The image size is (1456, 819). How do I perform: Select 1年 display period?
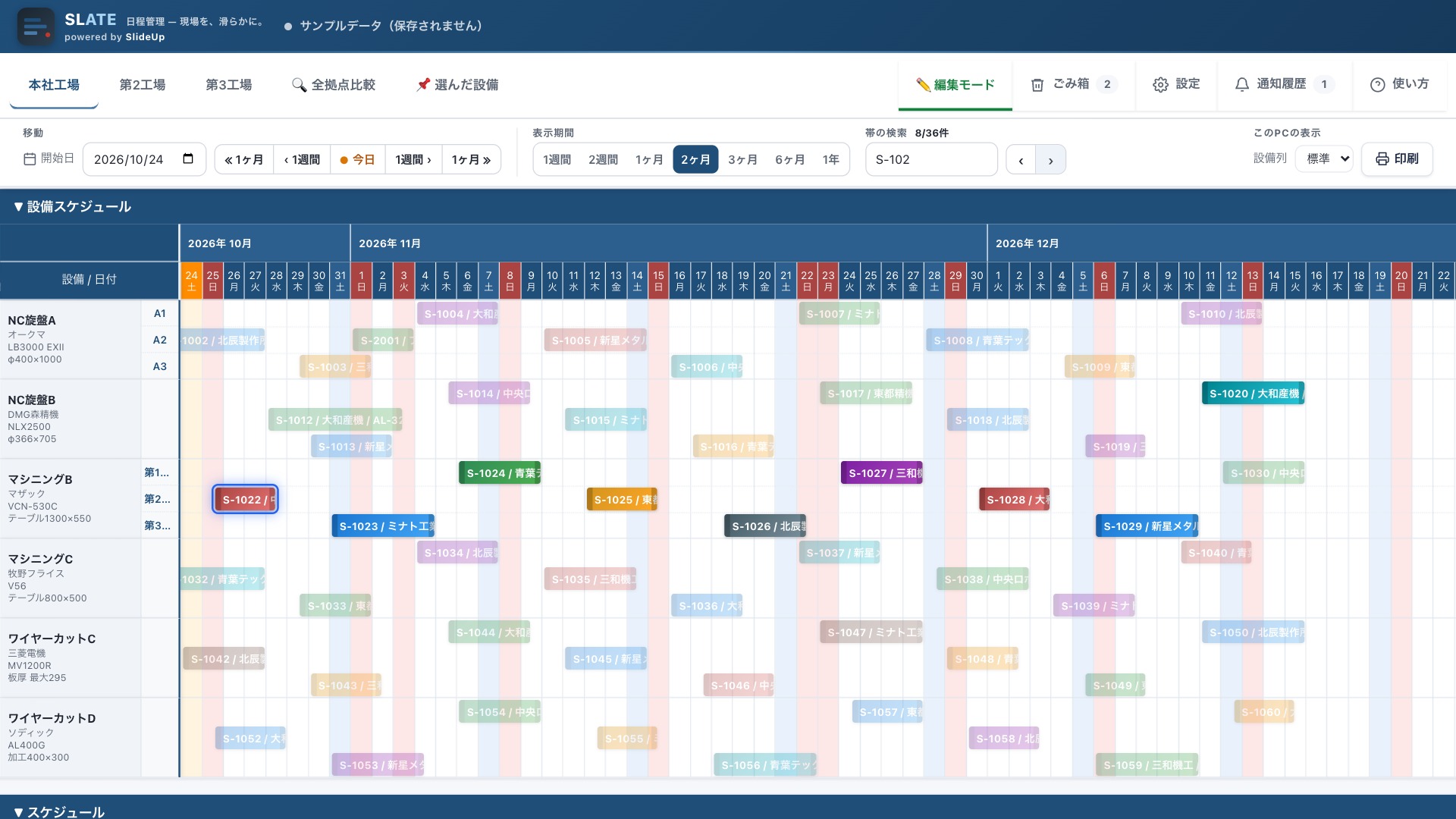coord(831,159)
